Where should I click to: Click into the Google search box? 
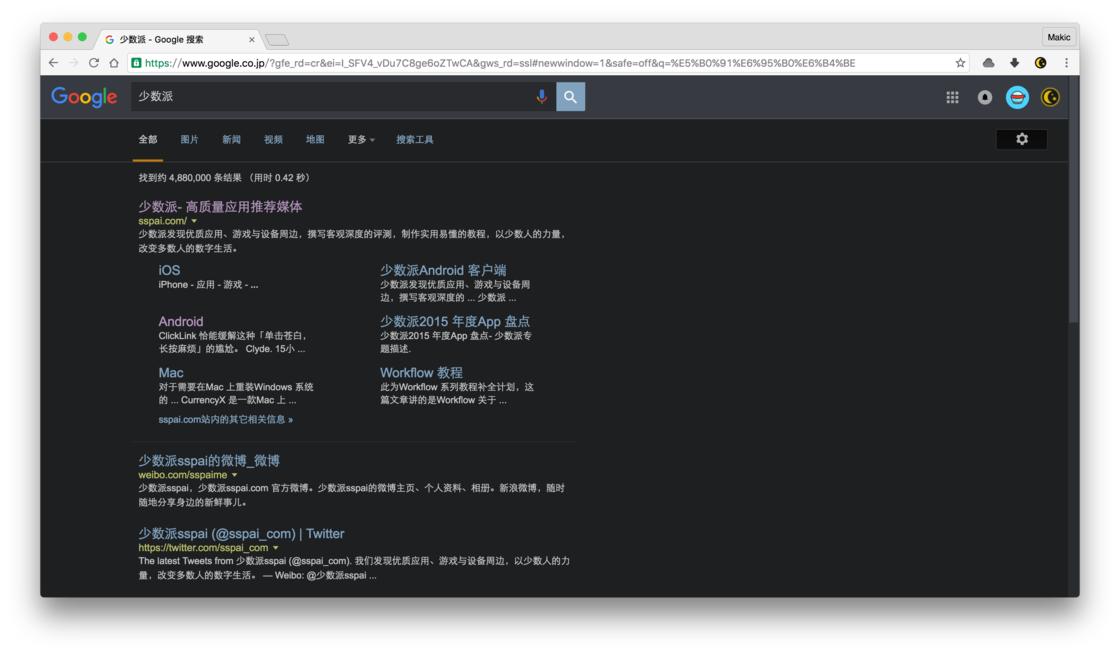click(x=330, y=97)
